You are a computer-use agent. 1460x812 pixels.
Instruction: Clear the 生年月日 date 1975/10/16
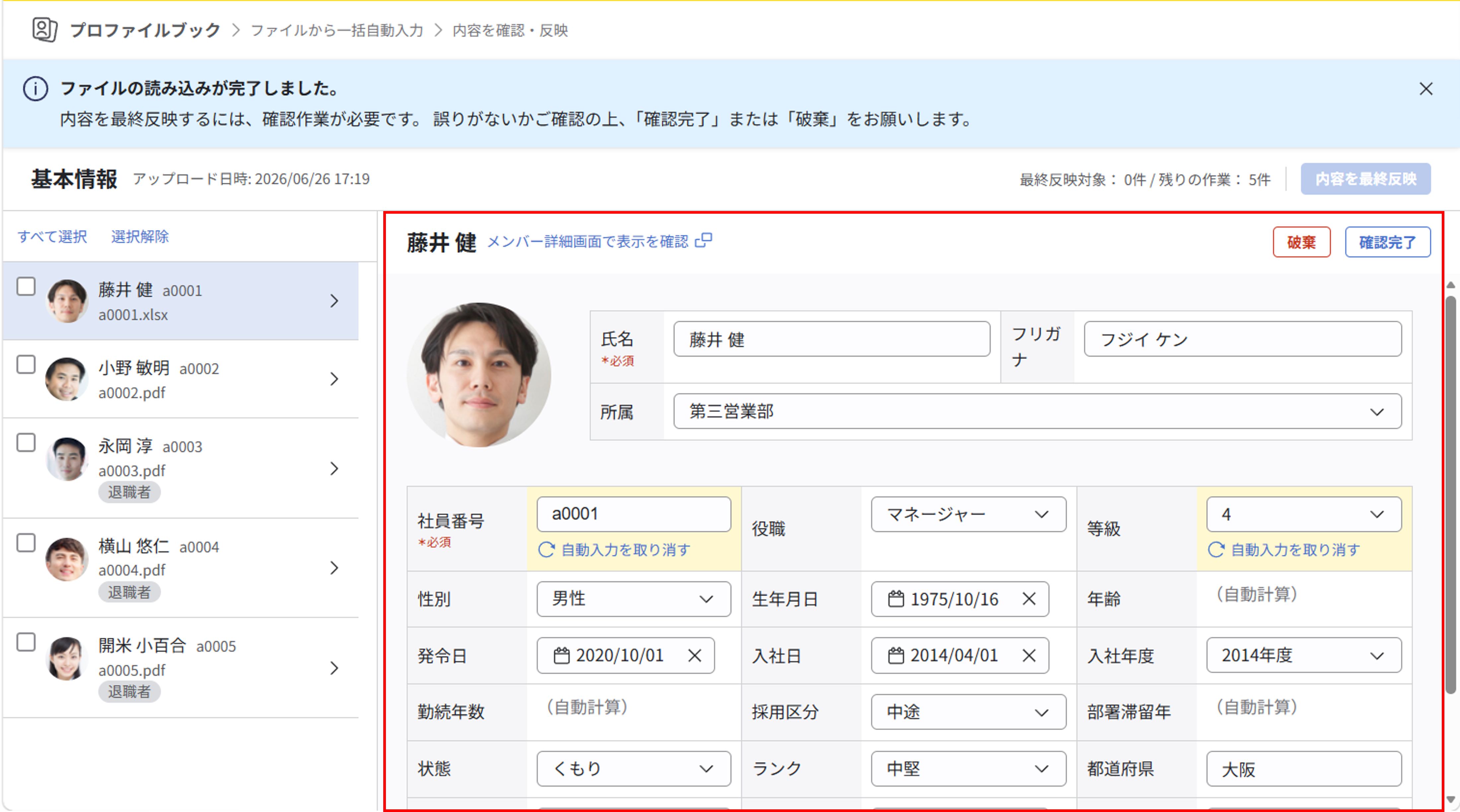pyautogui.click(x=1029, y=599)
